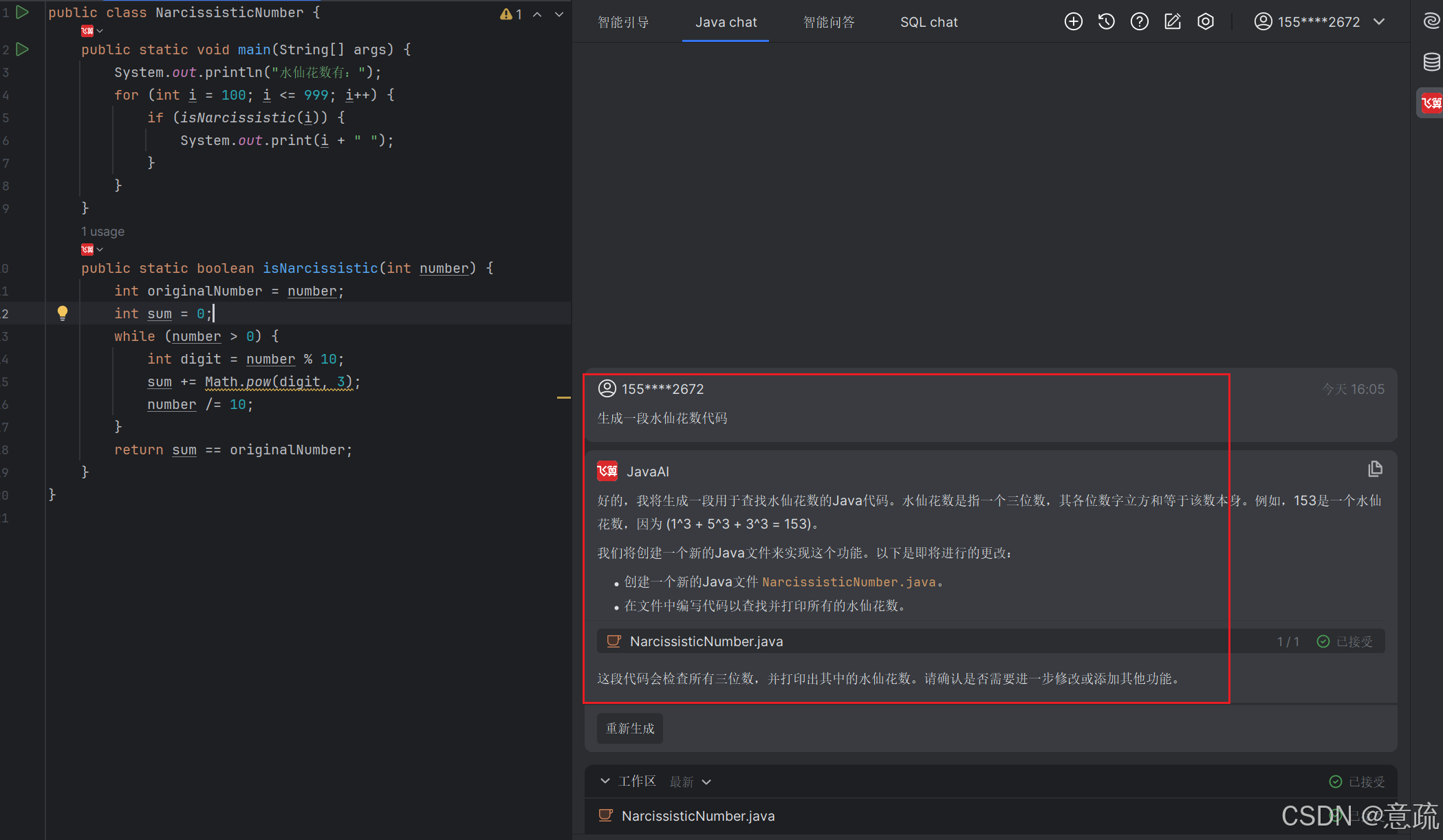This screenshot has height=840, width=1443.
Task: Click the Math.pow call in the editor
Action: pos(279,382)
